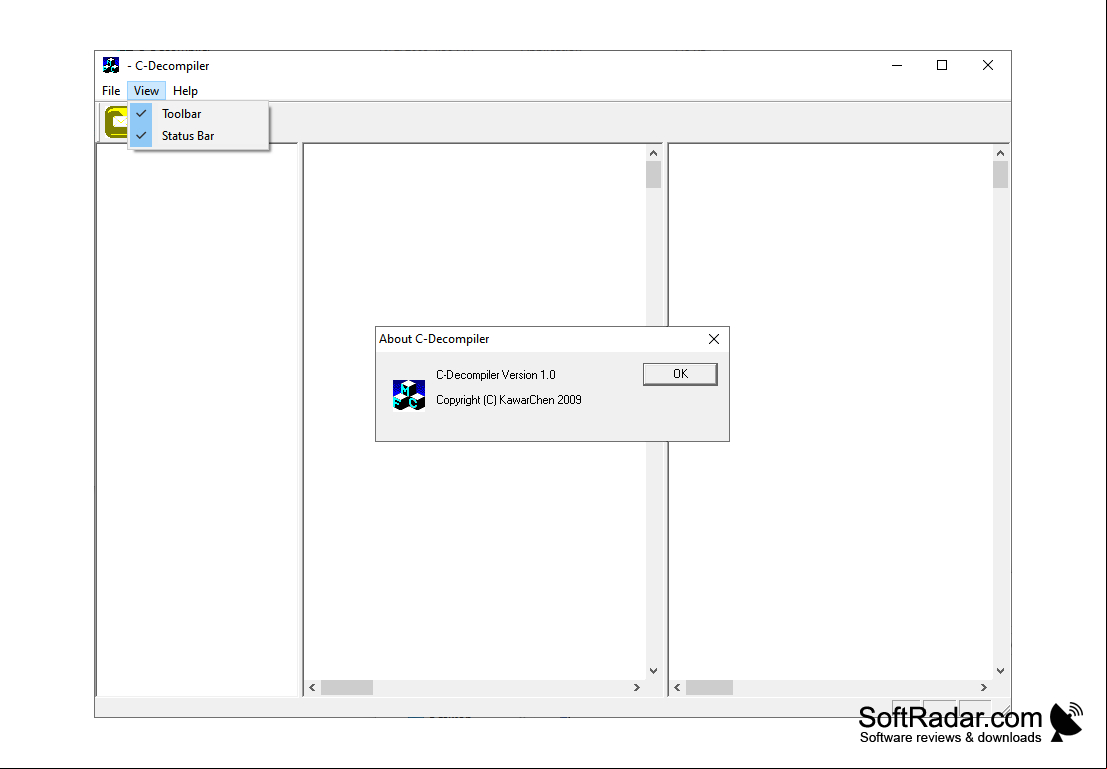The width and height of the screenshot is (1107, 769).
Task: Click up arrow of middle pane vertical scrollbar
Action: tap(653, 153)
